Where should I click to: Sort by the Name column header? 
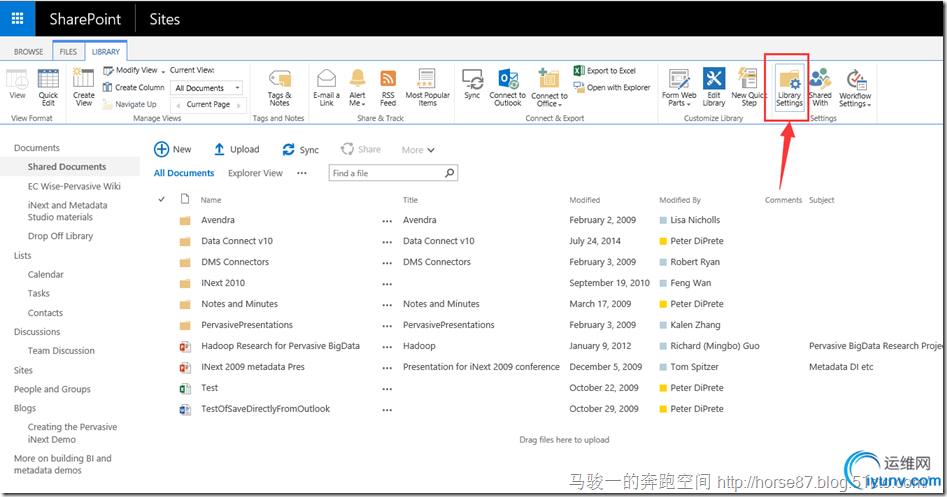211,200
